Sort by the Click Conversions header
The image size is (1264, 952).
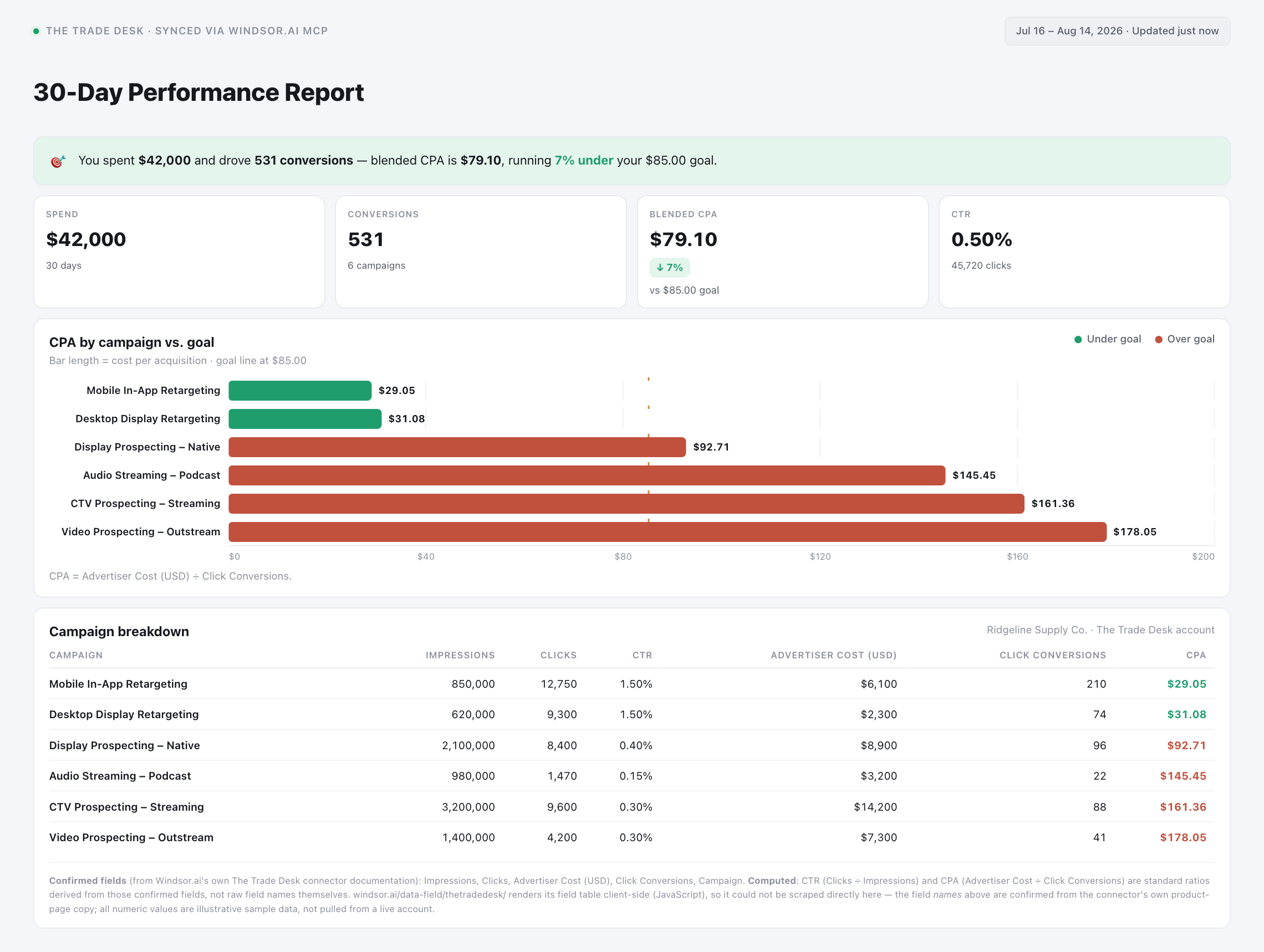click(x=1053, y=655)
